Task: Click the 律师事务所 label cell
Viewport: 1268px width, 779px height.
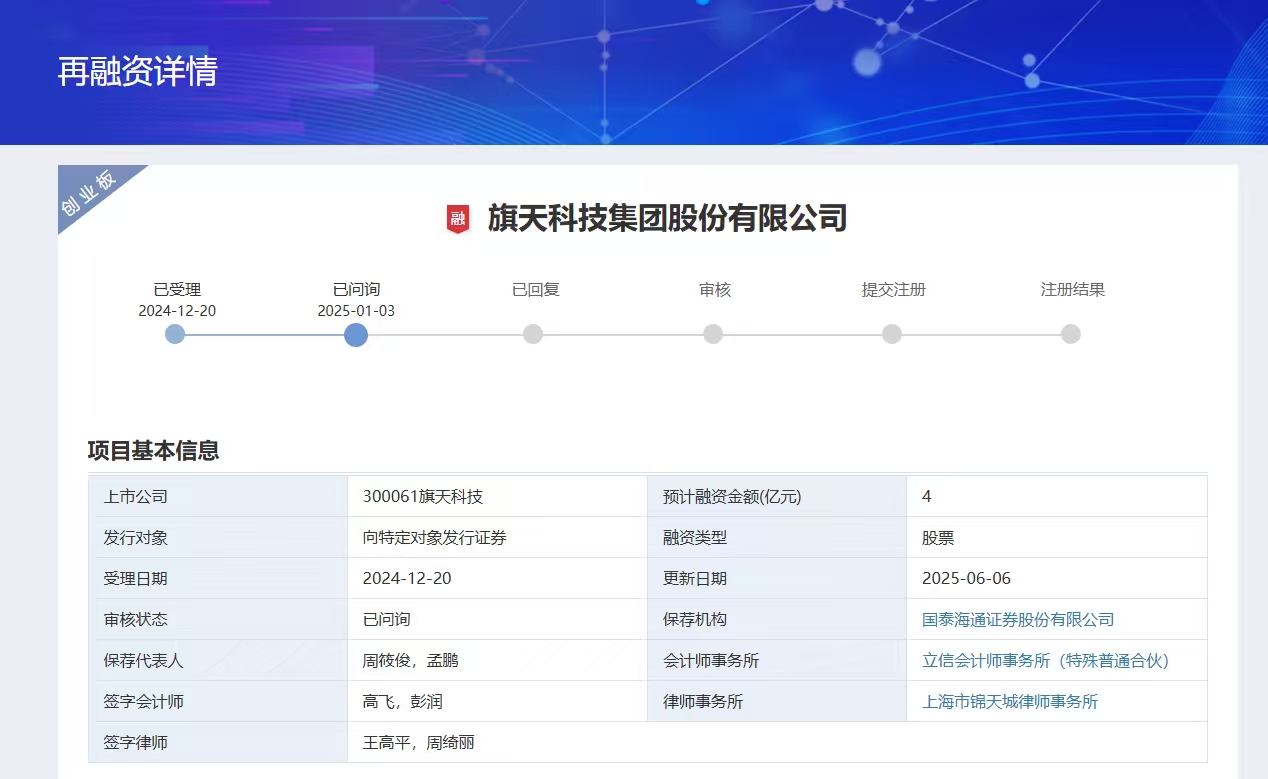Action: point(777,701)
